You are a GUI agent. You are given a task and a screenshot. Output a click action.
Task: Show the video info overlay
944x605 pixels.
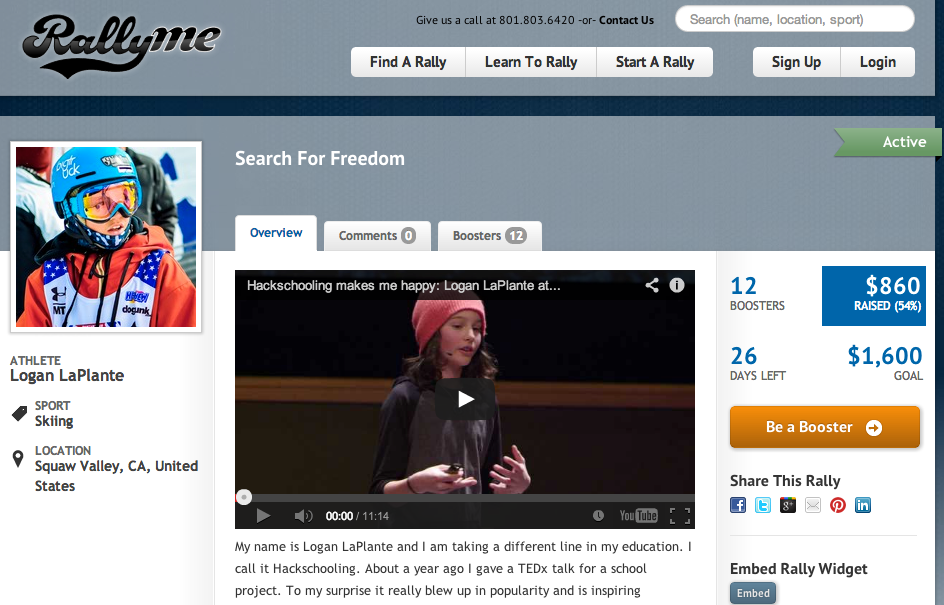pos(676,285)
